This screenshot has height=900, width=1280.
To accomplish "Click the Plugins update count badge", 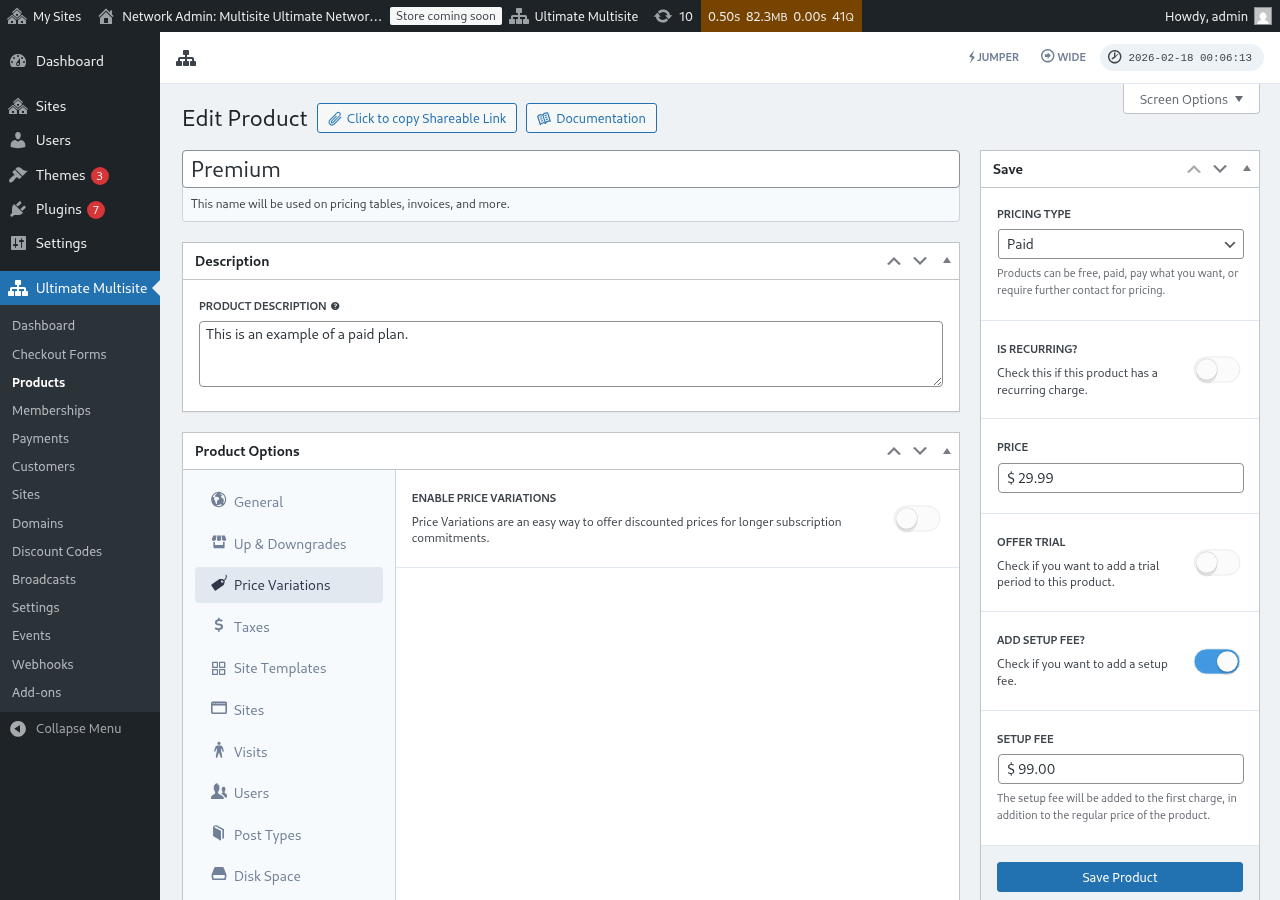I will coord(95,210).
